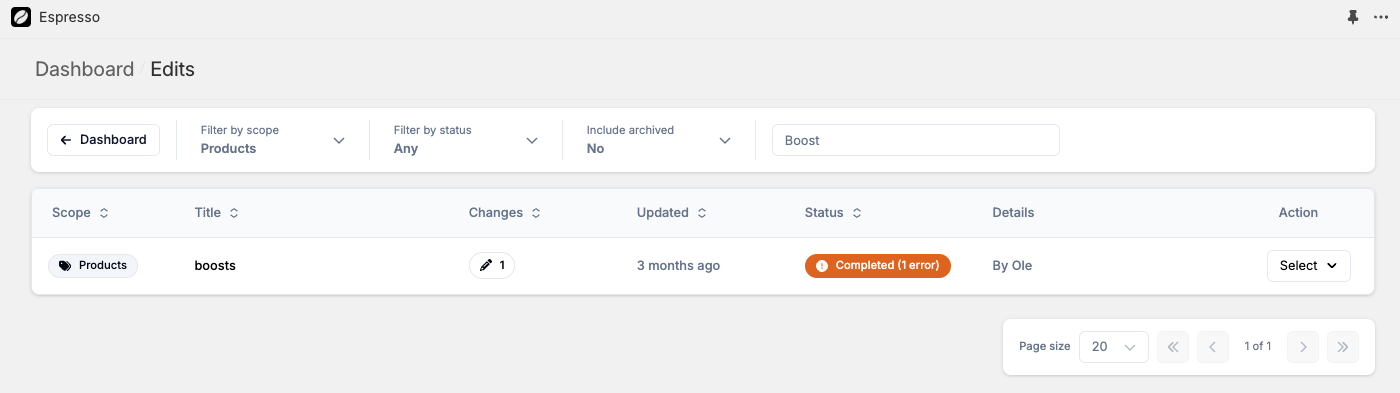Go back with the Dashboard button
Screen dimensions: 1400x393
point(103,140)
